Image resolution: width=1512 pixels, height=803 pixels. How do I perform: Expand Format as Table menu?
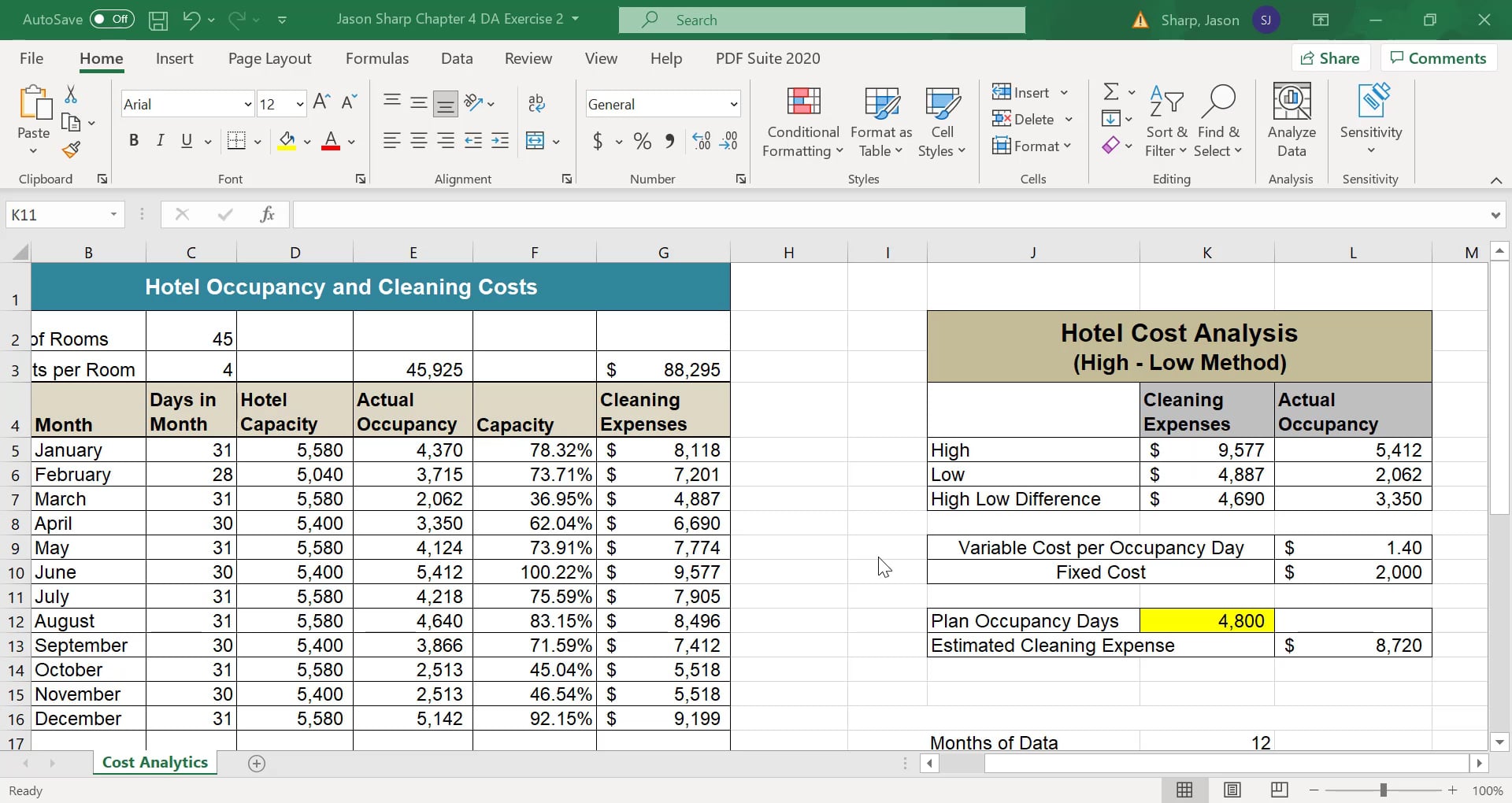coord(881,120)
